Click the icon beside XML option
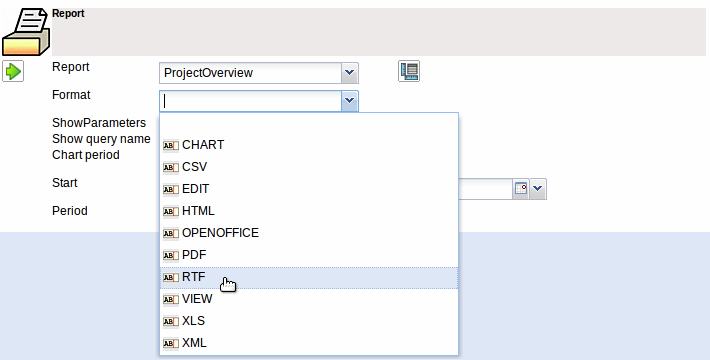This screenshot has height=360, width=710. (171, 344)
